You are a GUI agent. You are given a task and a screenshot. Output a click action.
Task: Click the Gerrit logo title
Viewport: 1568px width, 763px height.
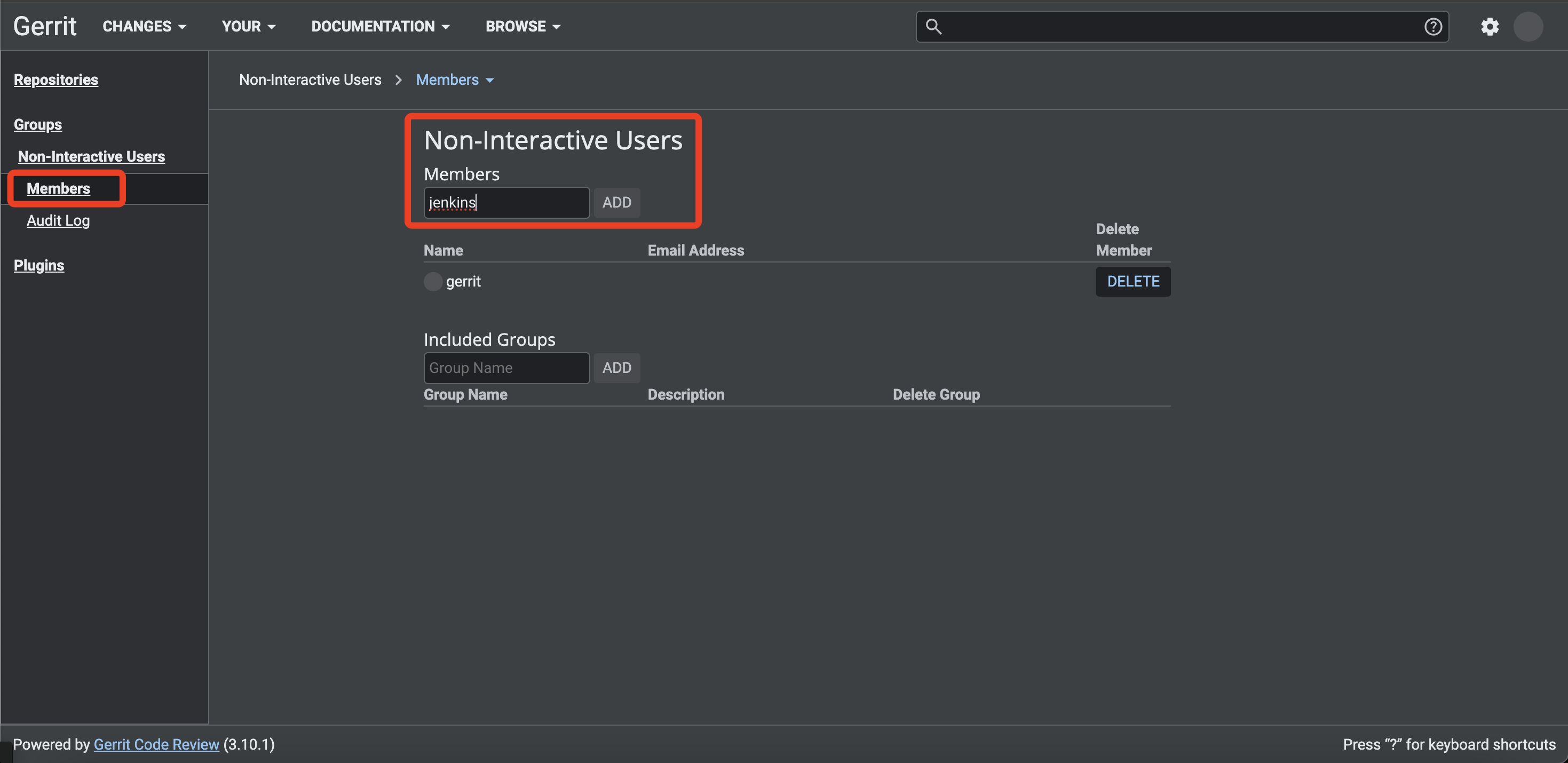(x=45, y=26)
